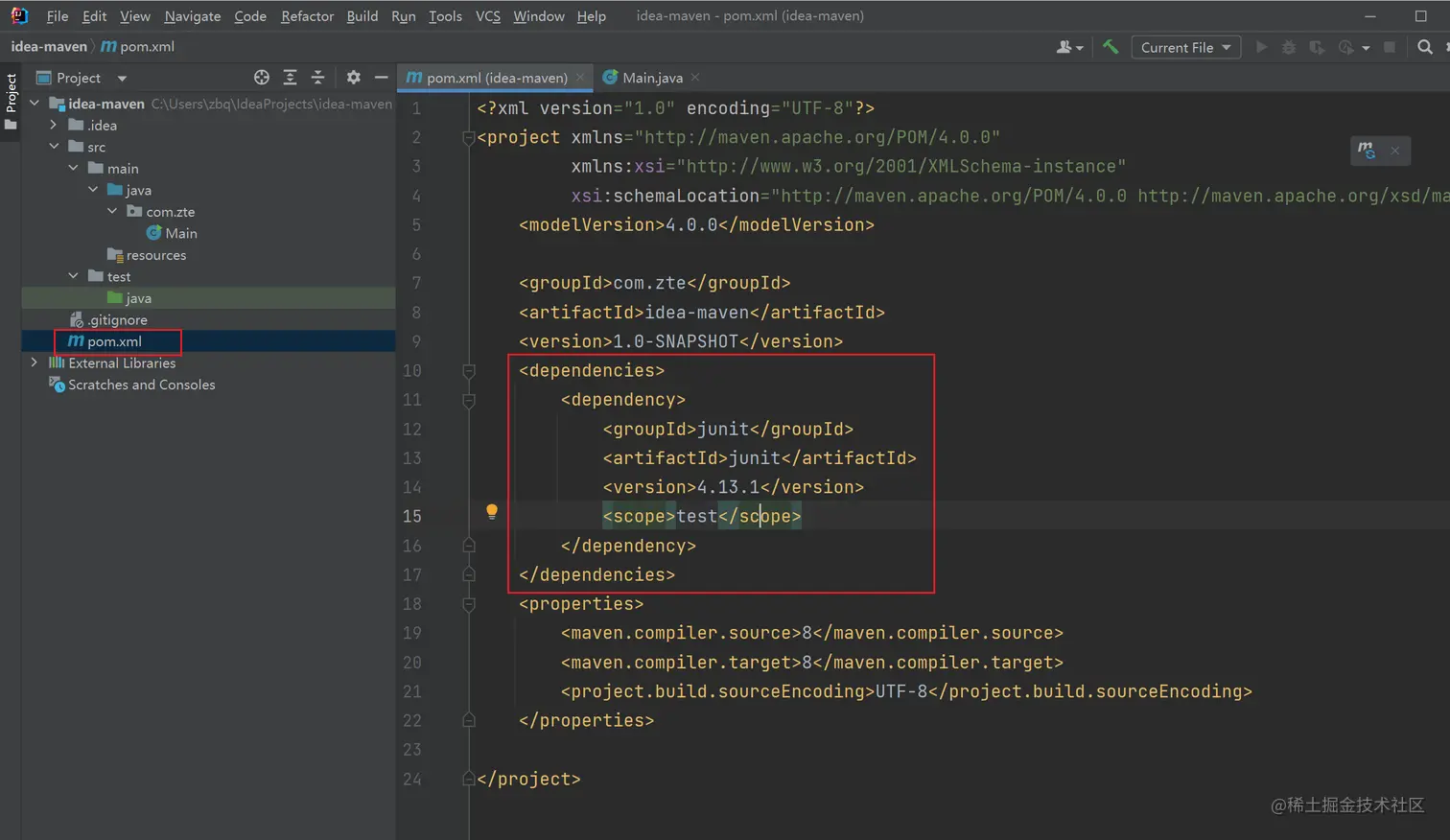1450x840 pixels.
Task: Open the VCS menu
Action: 488,16
